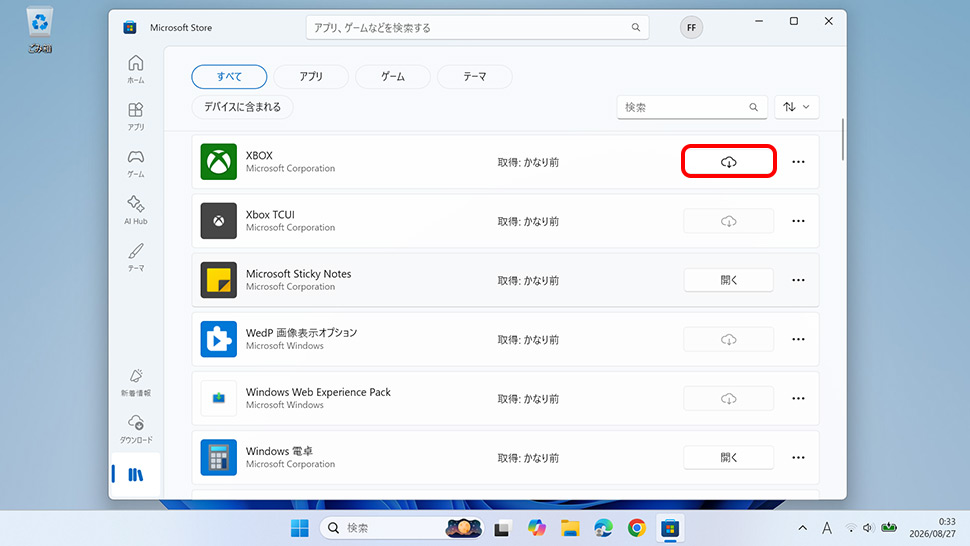Image resolution: width=970 pixels, height=546 pixels.
Task: Download WedP 画像表示オプション via cloud button
Action: point(729,339)
